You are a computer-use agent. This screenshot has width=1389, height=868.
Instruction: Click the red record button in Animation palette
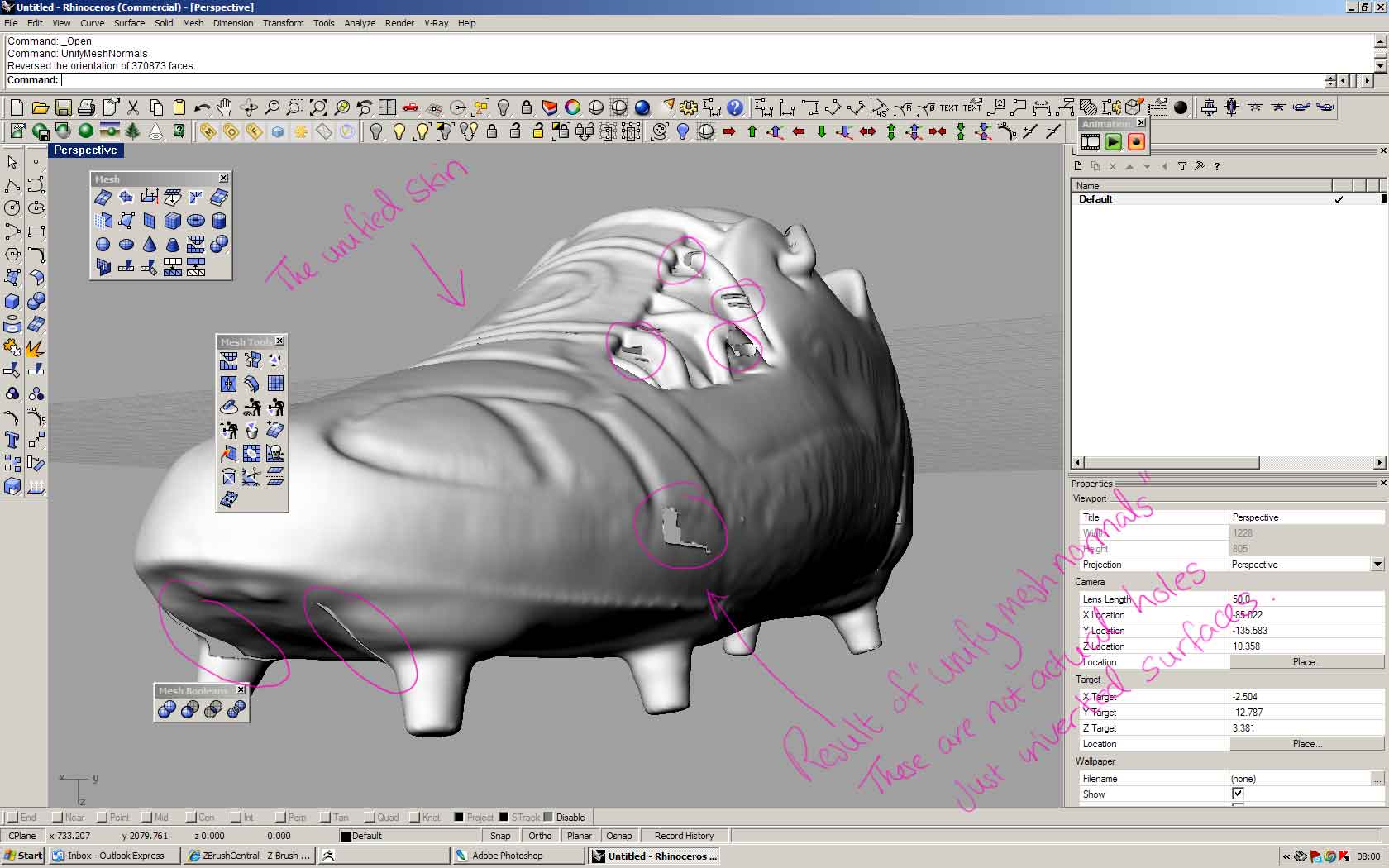point(1137,142)
